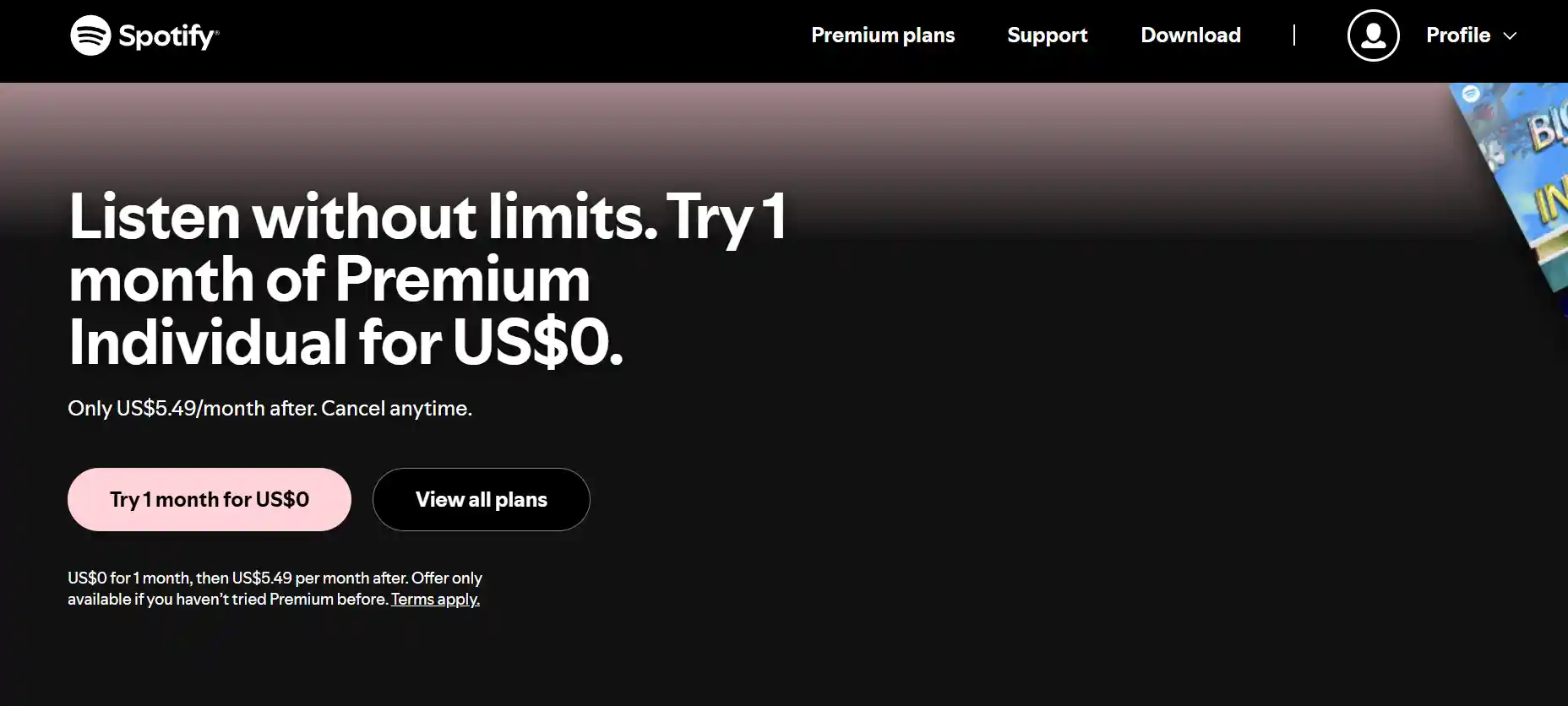1568x706 pixels.
Task: Select the 'View all plans' button
Action: tap(482, 499)
